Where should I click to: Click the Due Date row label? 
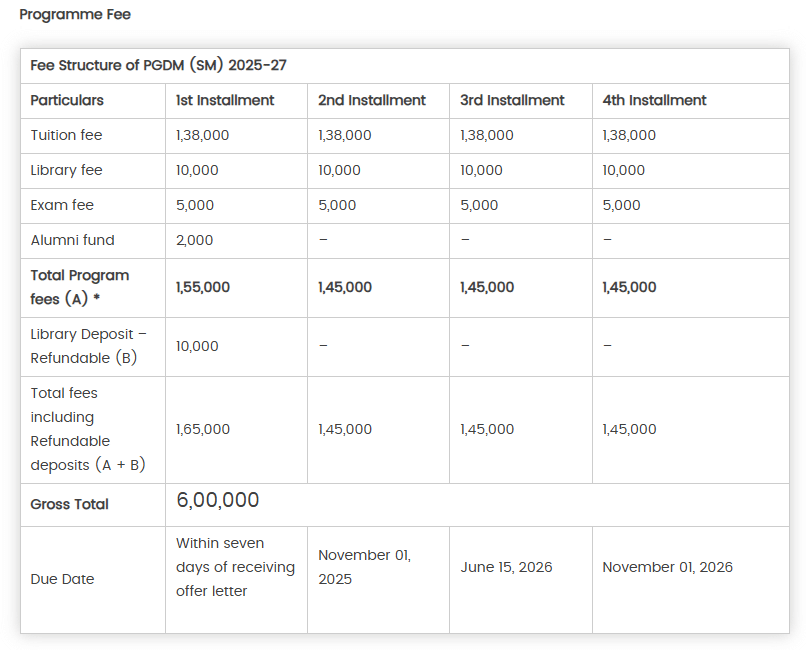coord(62,579)
